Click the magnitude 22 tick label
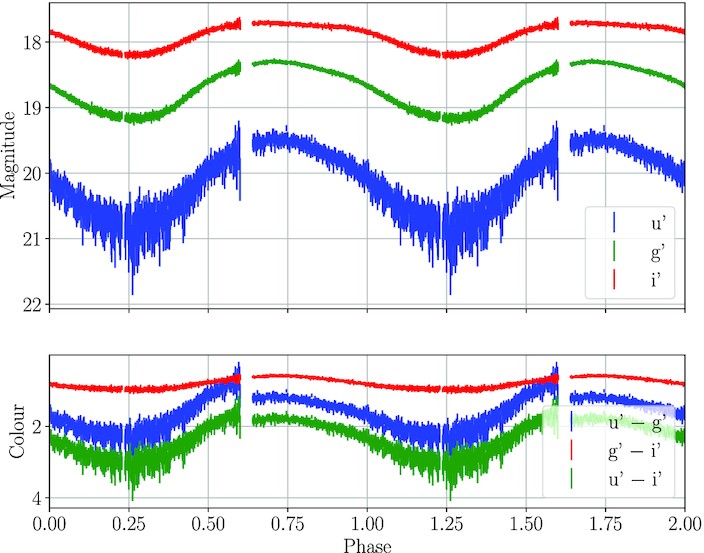 click(31, 304)
